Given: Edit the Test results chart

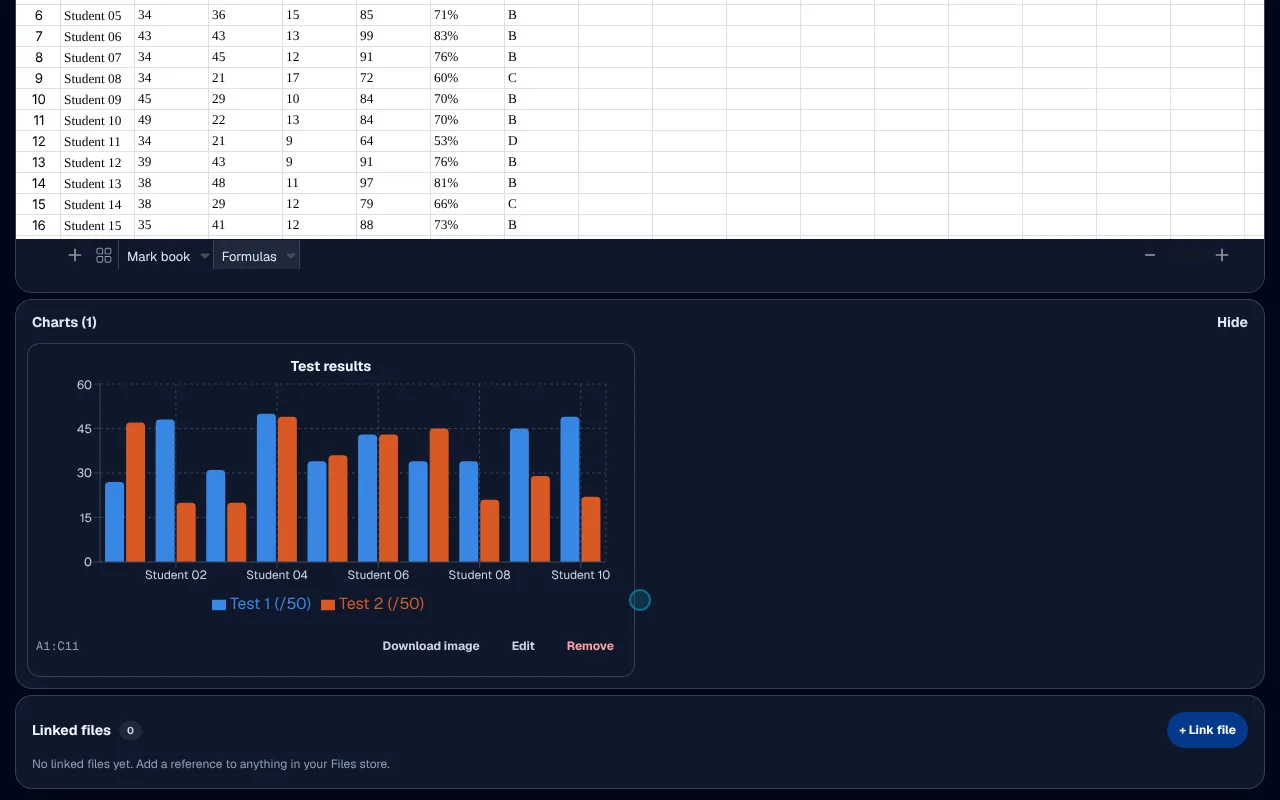Looking at the screenshot, I should pos(523,646).
